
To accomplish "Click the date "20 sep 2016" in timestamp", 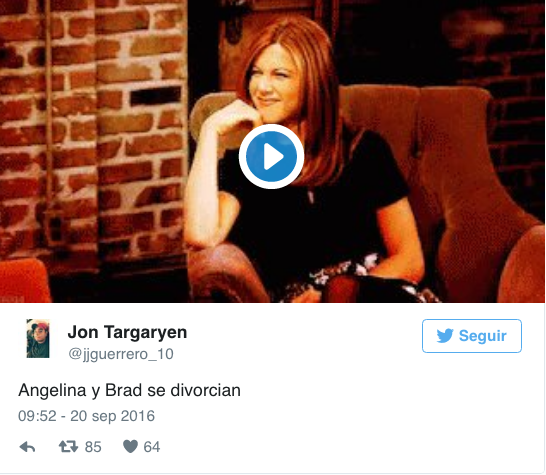I will pos(112,416).
